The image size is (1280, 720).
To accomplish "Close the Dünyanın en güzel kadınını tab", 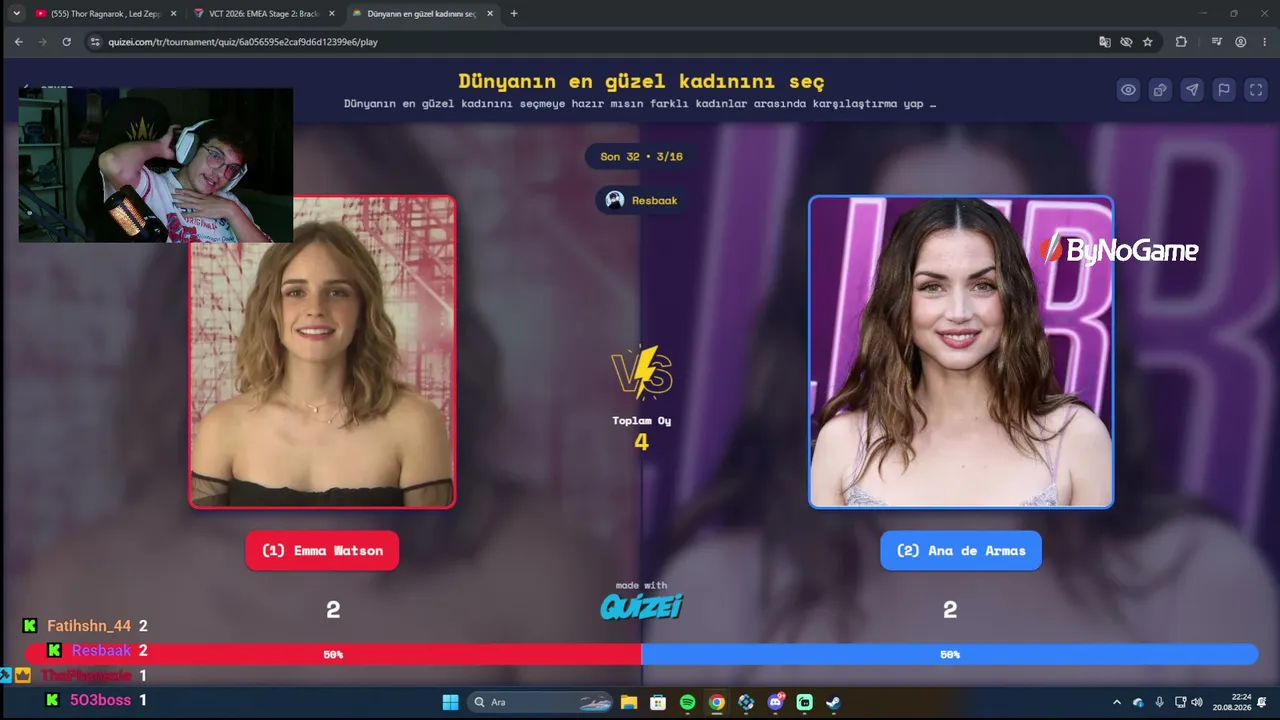I will (490, 14).
